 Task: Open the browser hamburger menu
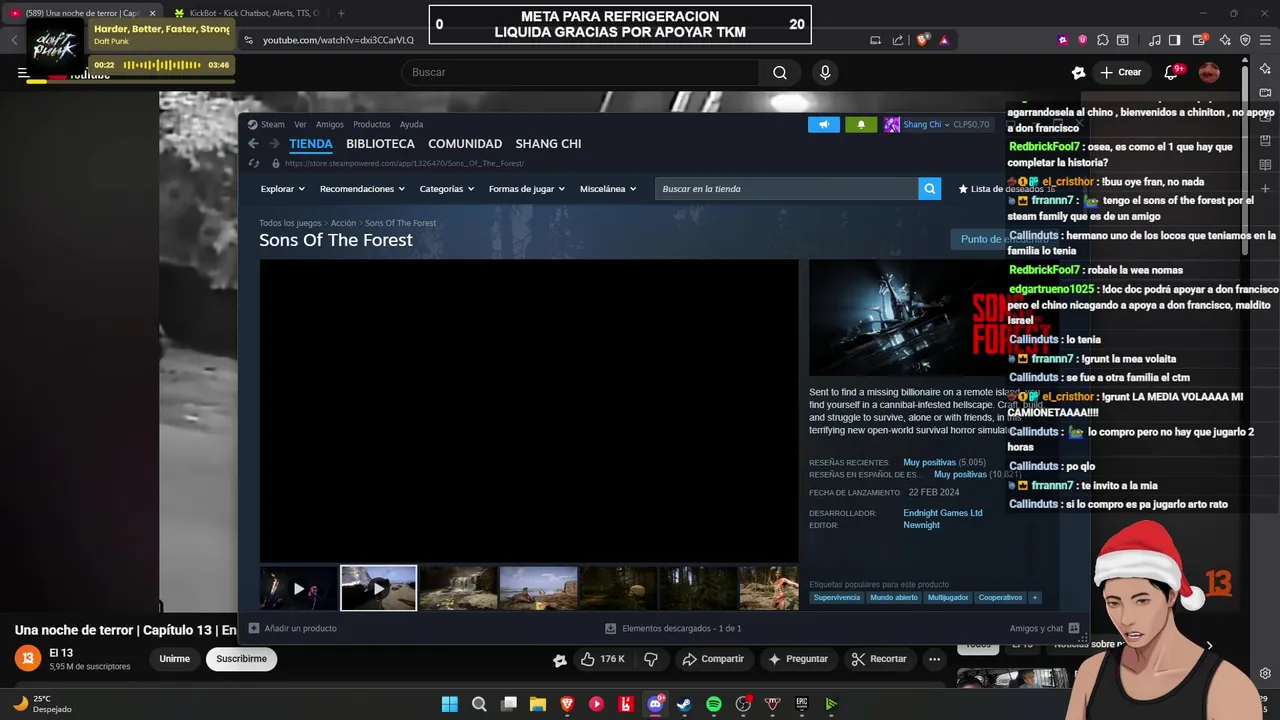pos(1265,40)
